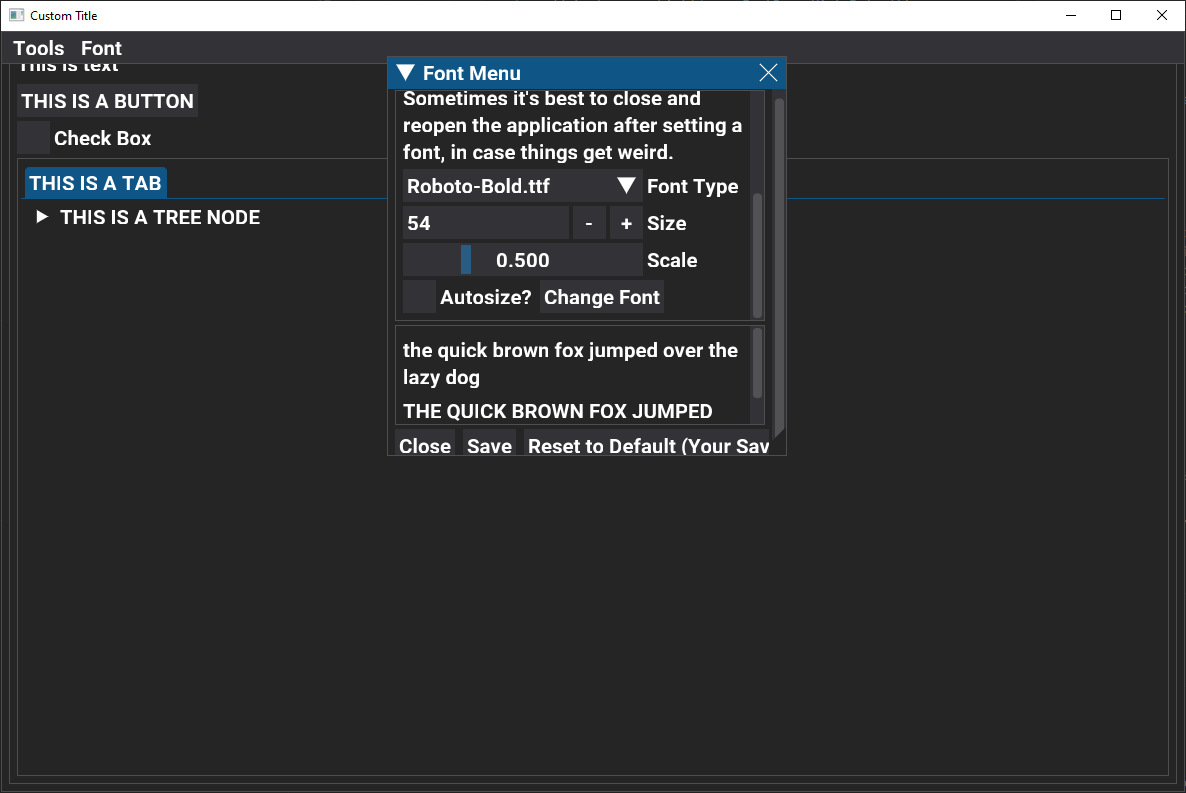Open the Tools menu

coord(38,47)
